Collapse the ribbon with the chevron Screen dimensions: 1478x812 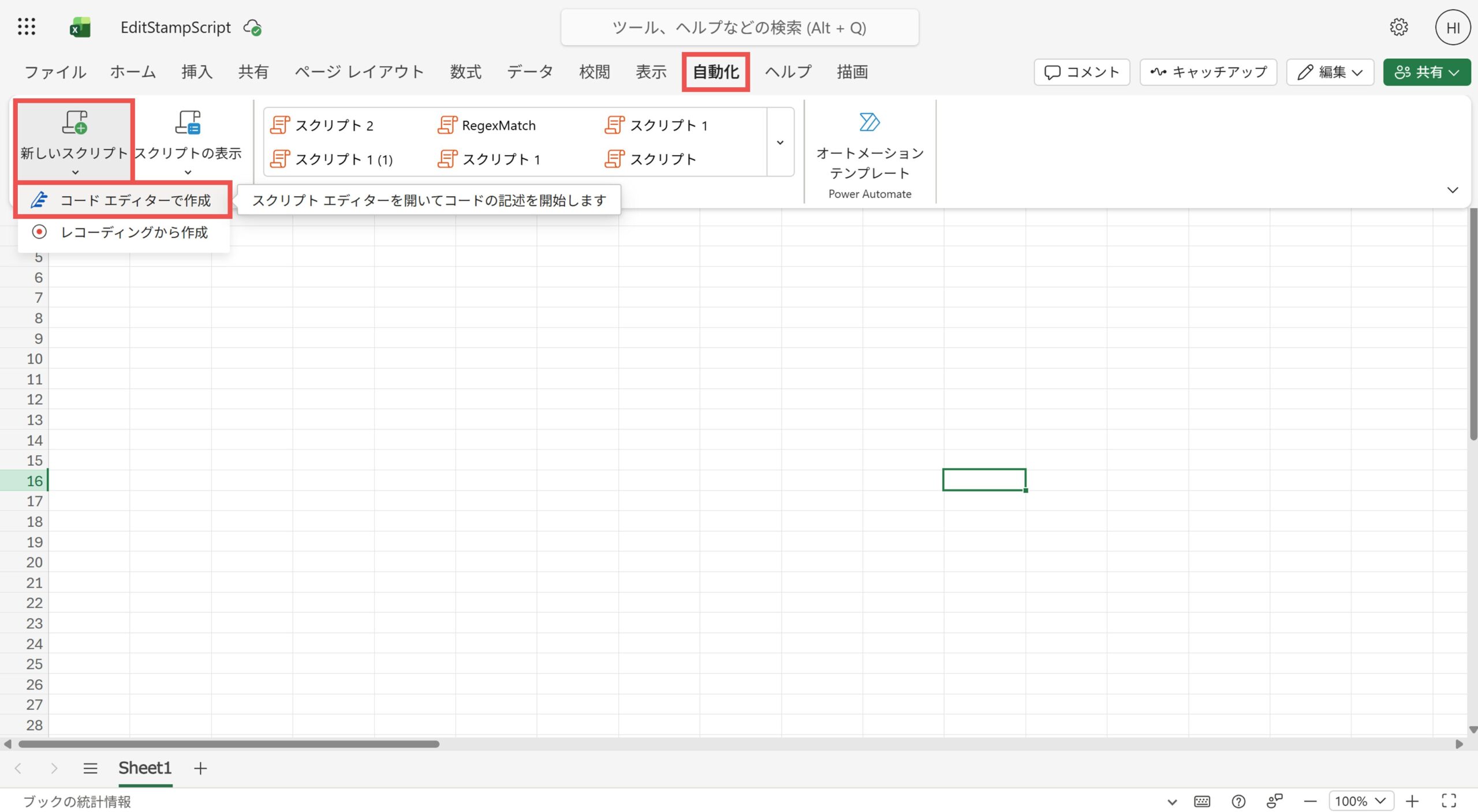pyautogui.click(x=1453, y=190)
